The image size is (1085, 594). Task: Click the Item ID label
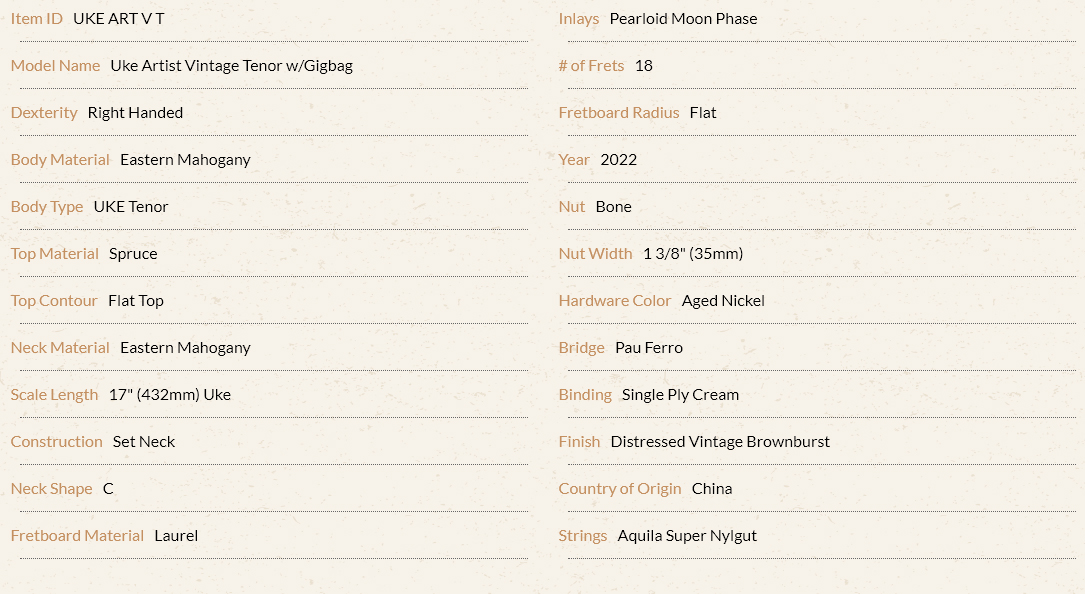tap(37, 19)
